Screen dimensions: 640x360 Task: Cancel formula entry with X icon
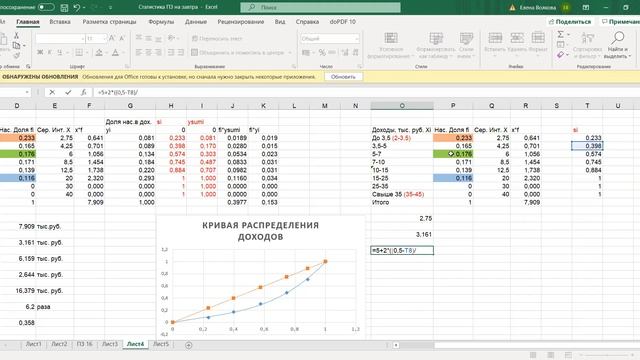[x=52, y=92]
